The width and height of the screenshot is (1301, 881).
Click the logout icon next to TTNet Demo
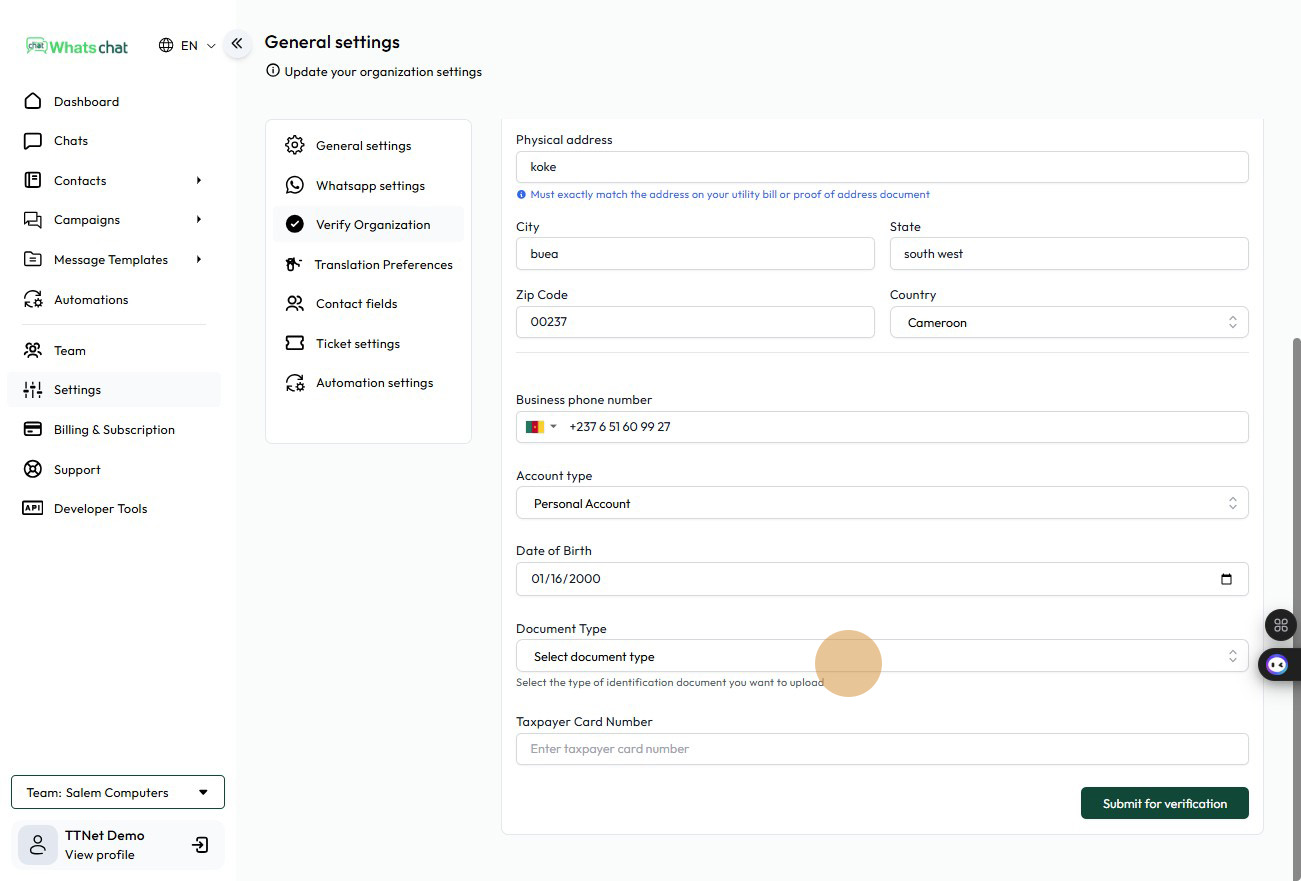pos(200,845)
